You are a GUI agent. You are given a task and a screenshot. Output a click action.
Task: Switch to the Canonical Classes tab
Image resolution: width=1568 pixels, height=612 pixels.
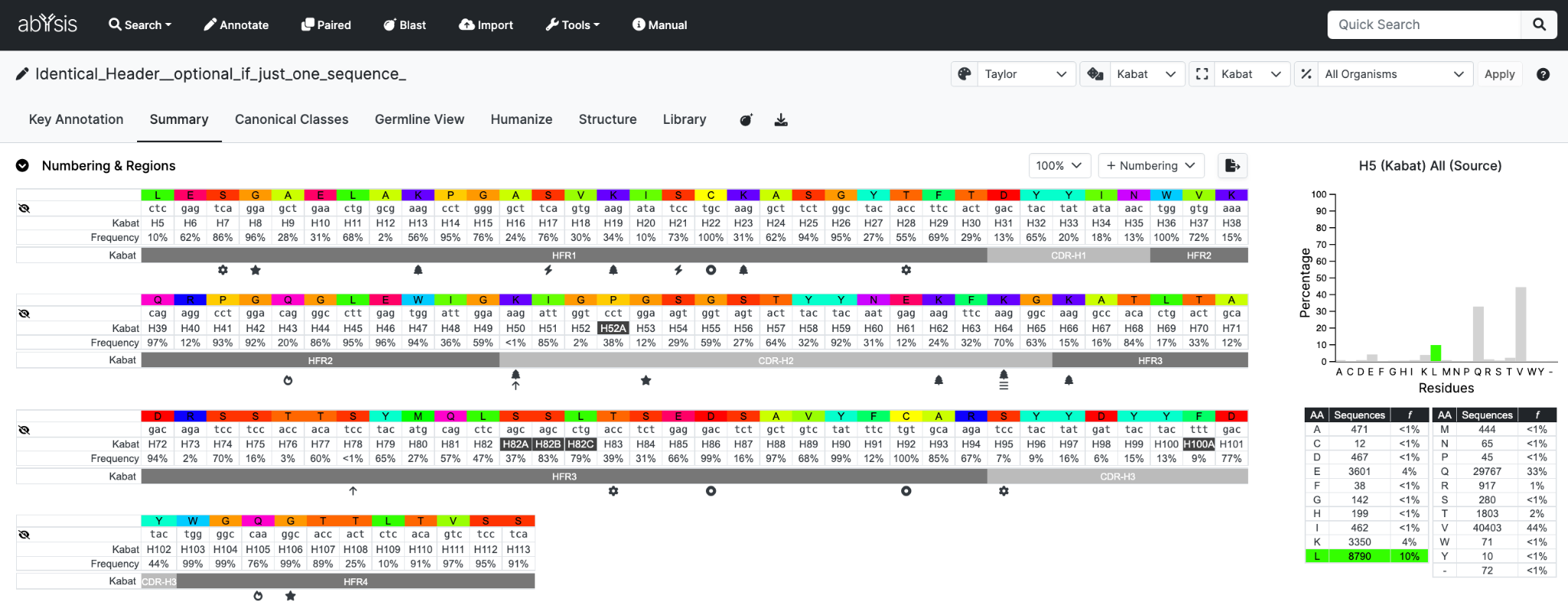(292, 119)
